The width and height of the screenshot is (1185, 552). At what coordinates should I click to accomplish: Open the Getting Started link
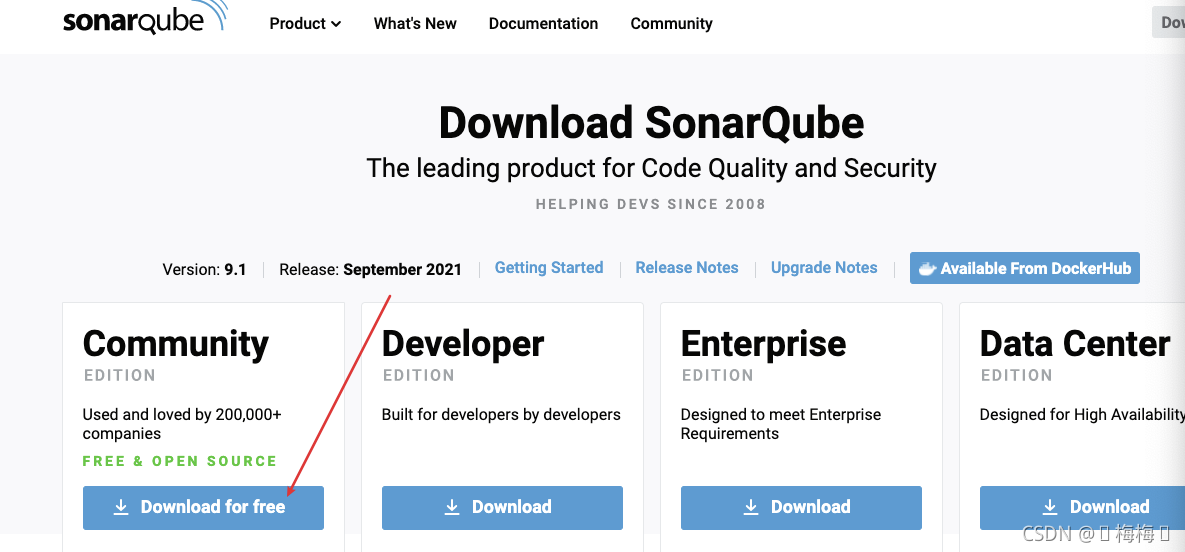[549, 268]
